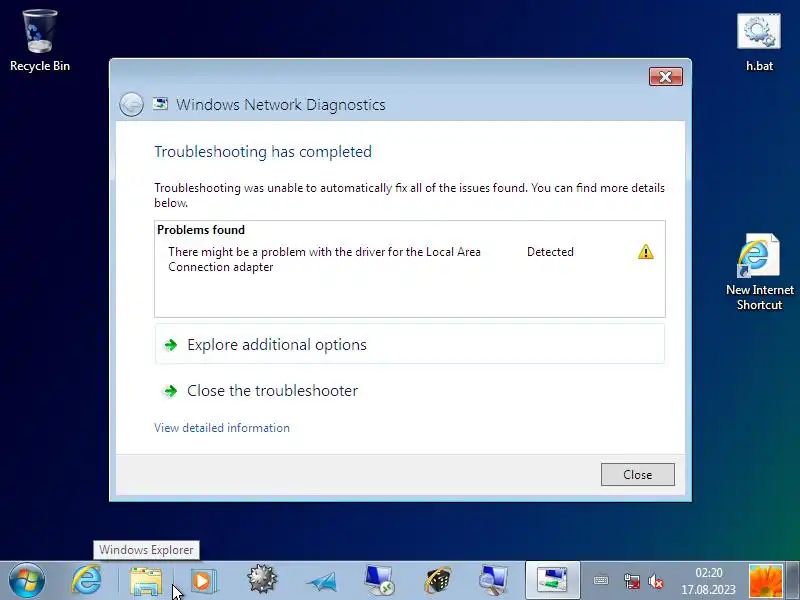This screenshot has height=600, width=800.
Task: Click the yellow warning triangle icon
Action: (x=645, y=252)
